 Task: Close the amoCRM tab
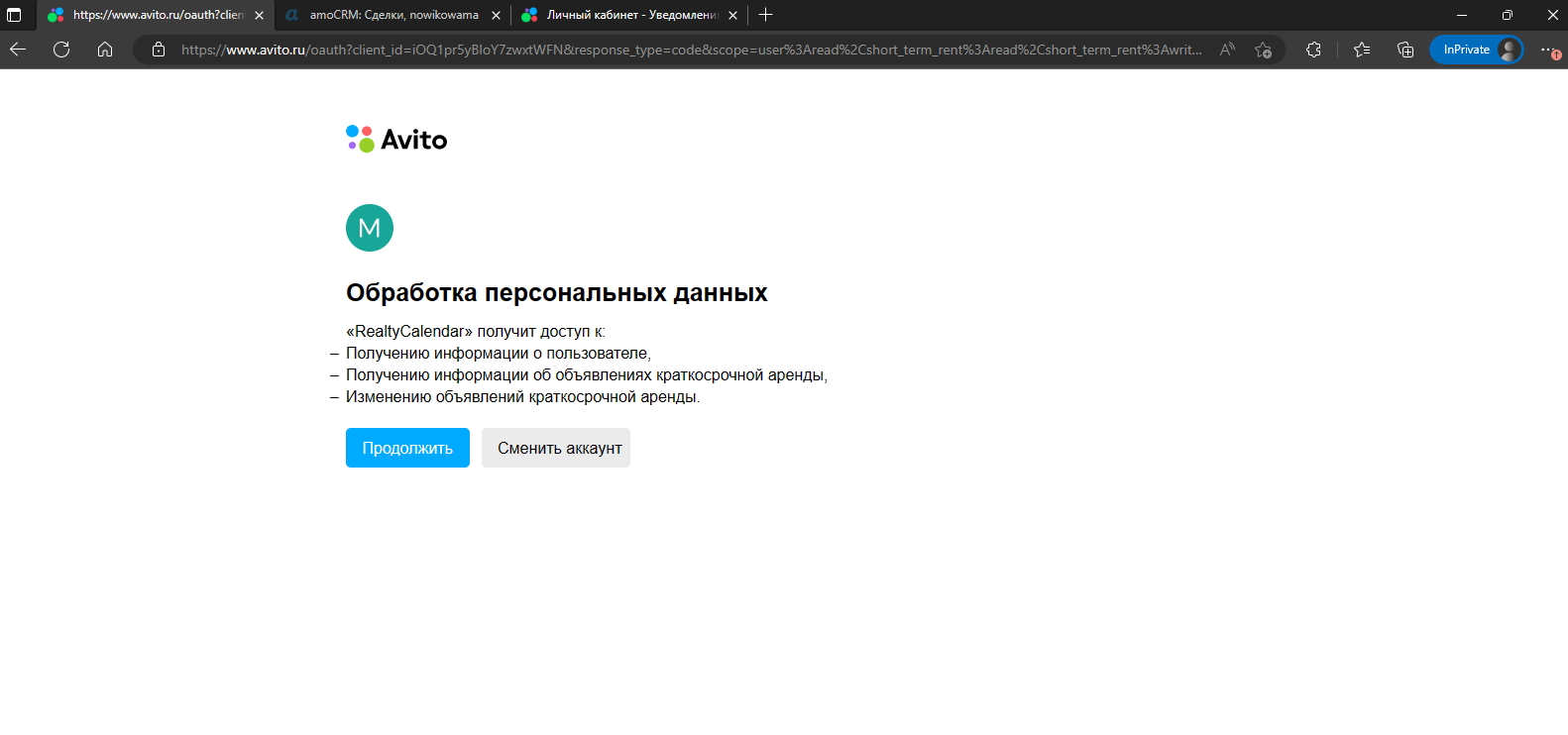pyautogui.click(x=497, y=15)
